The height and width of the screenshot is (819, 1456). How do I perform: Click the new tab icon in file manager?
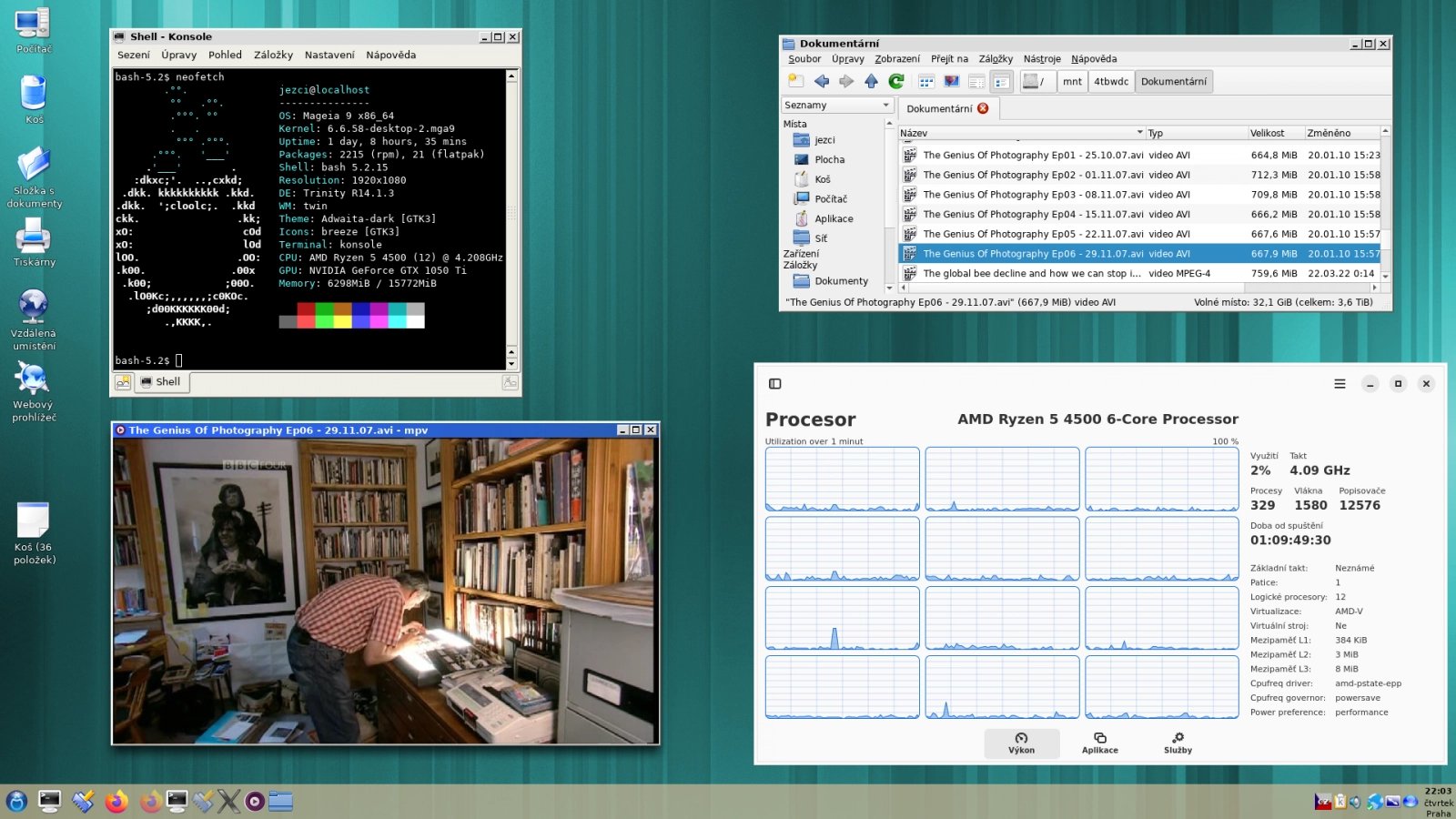pyautogui.click(x=796, y=82)
